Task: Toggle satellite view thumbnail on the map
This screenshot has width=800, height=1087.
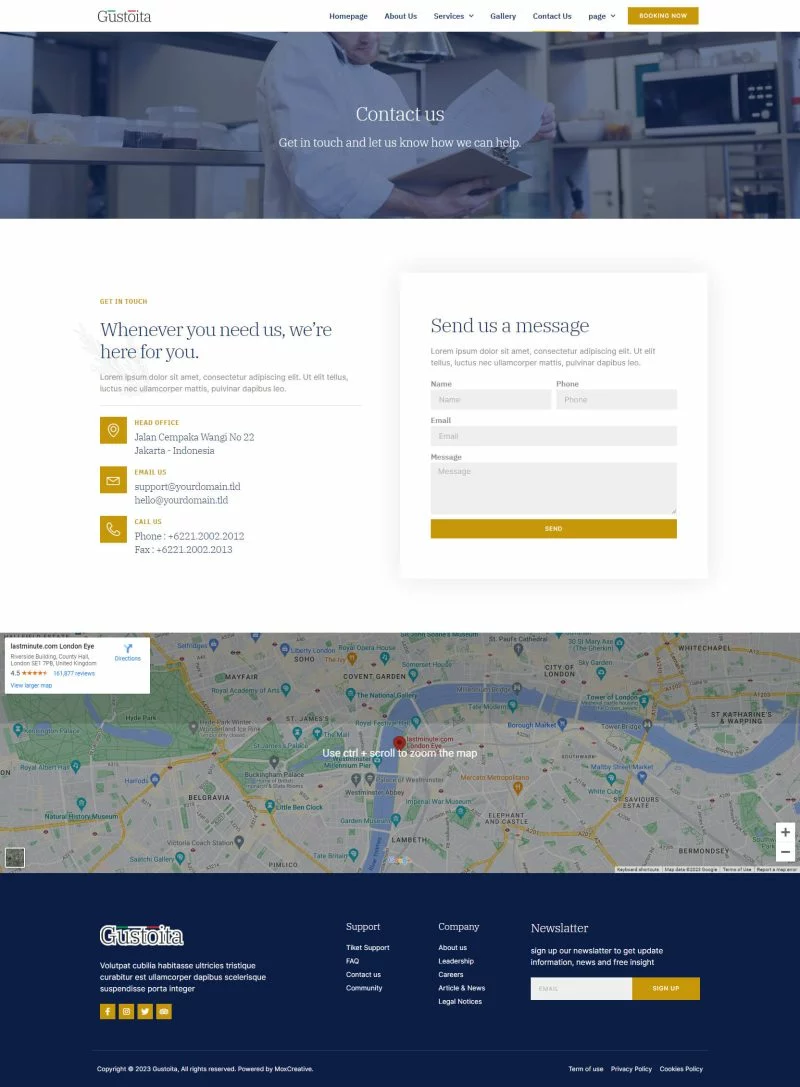Action: point(14,857)
